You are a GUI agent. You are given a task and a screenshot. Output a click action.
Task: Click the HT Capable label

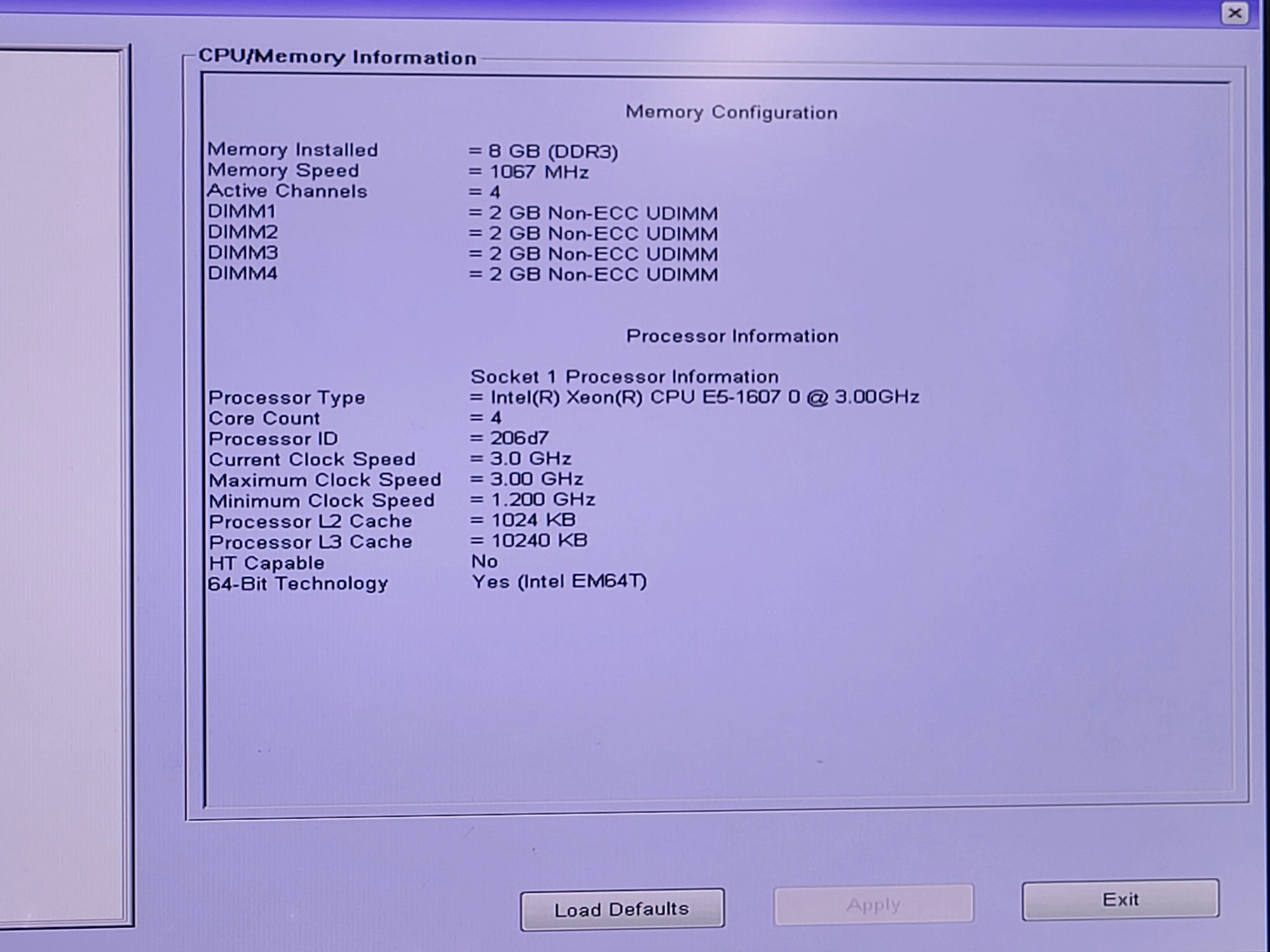point(266,563)
